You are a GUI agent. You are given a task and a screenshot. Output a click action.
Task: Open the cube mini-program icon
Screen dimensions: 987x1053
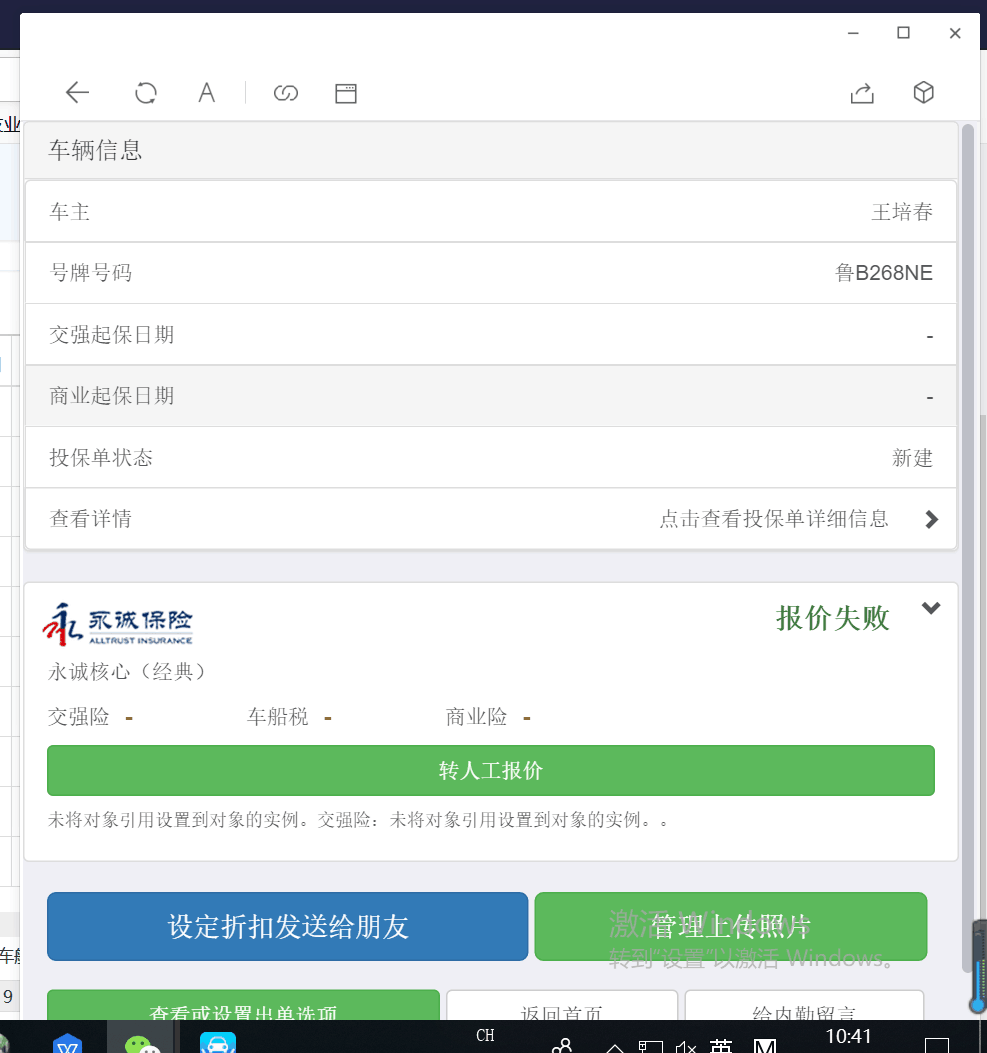[x=924, y=92]
